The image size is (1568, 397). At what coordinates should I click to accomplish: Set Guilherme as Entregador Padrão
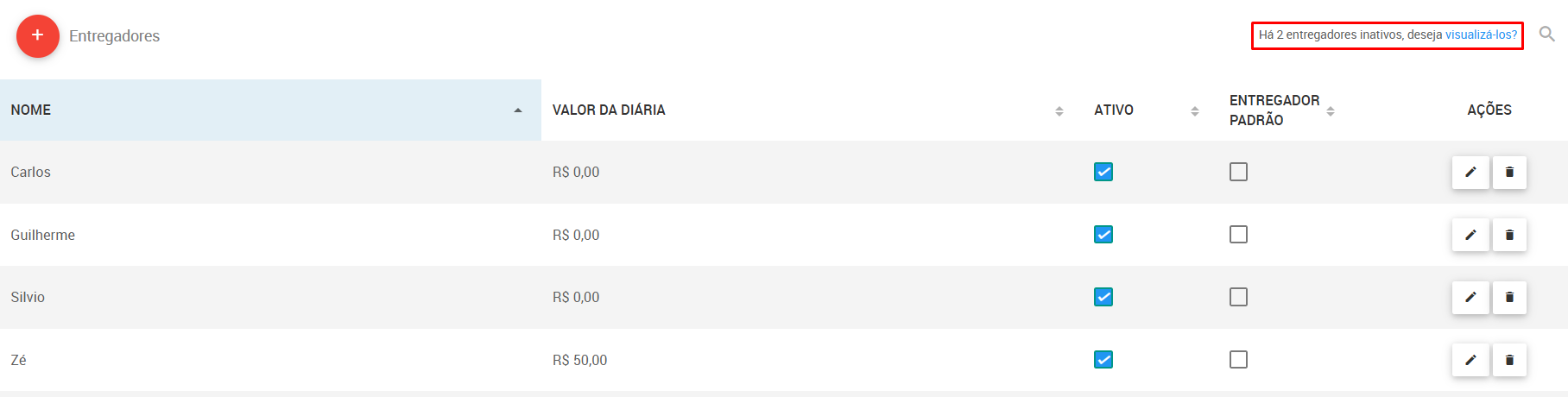(x=1238, y=235)
